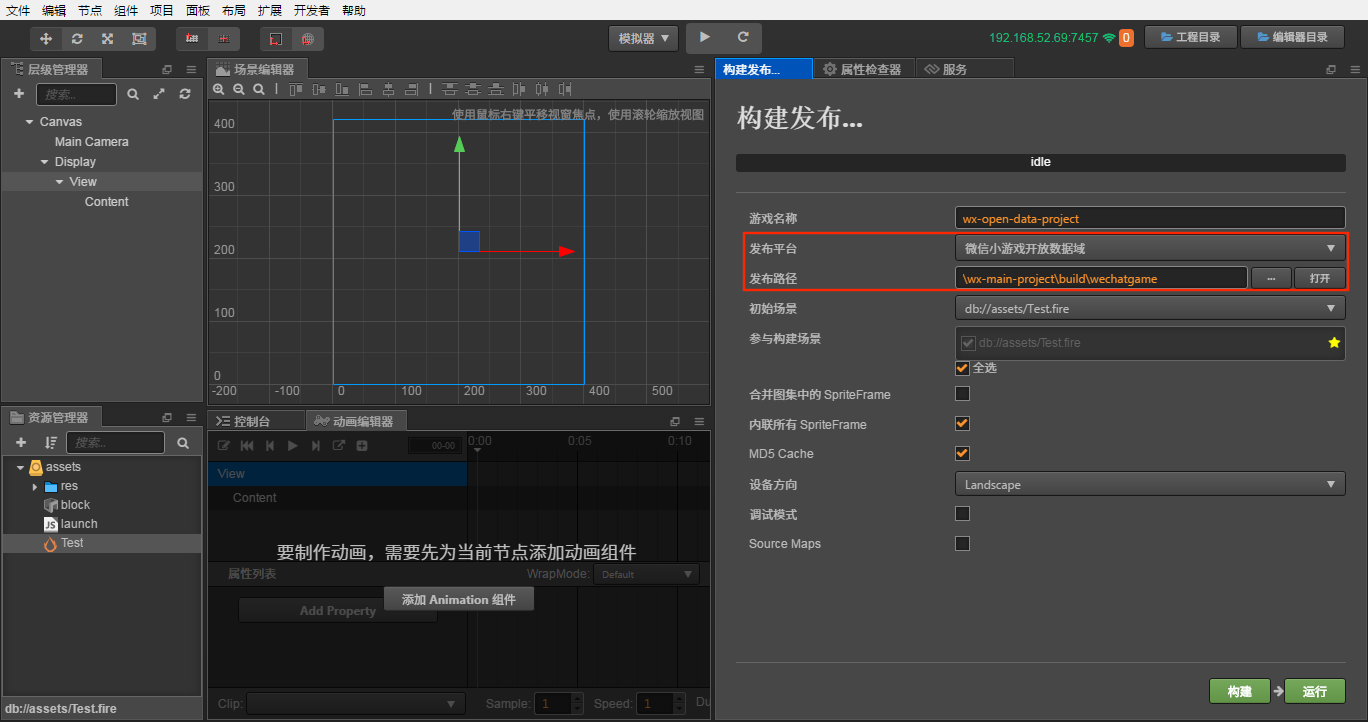Create new asset with plus icon in assets panel
The image size is (1368, 722).
[21, 442]
